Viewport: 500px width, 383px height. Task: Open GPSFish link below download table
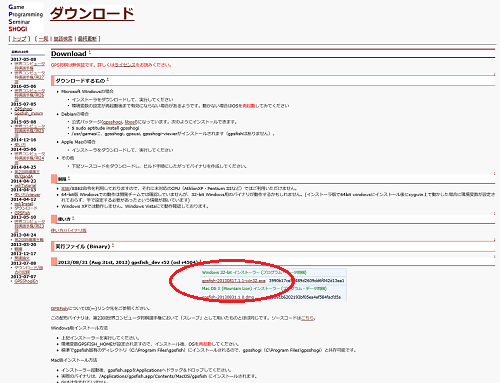click(x=59, y=309)
